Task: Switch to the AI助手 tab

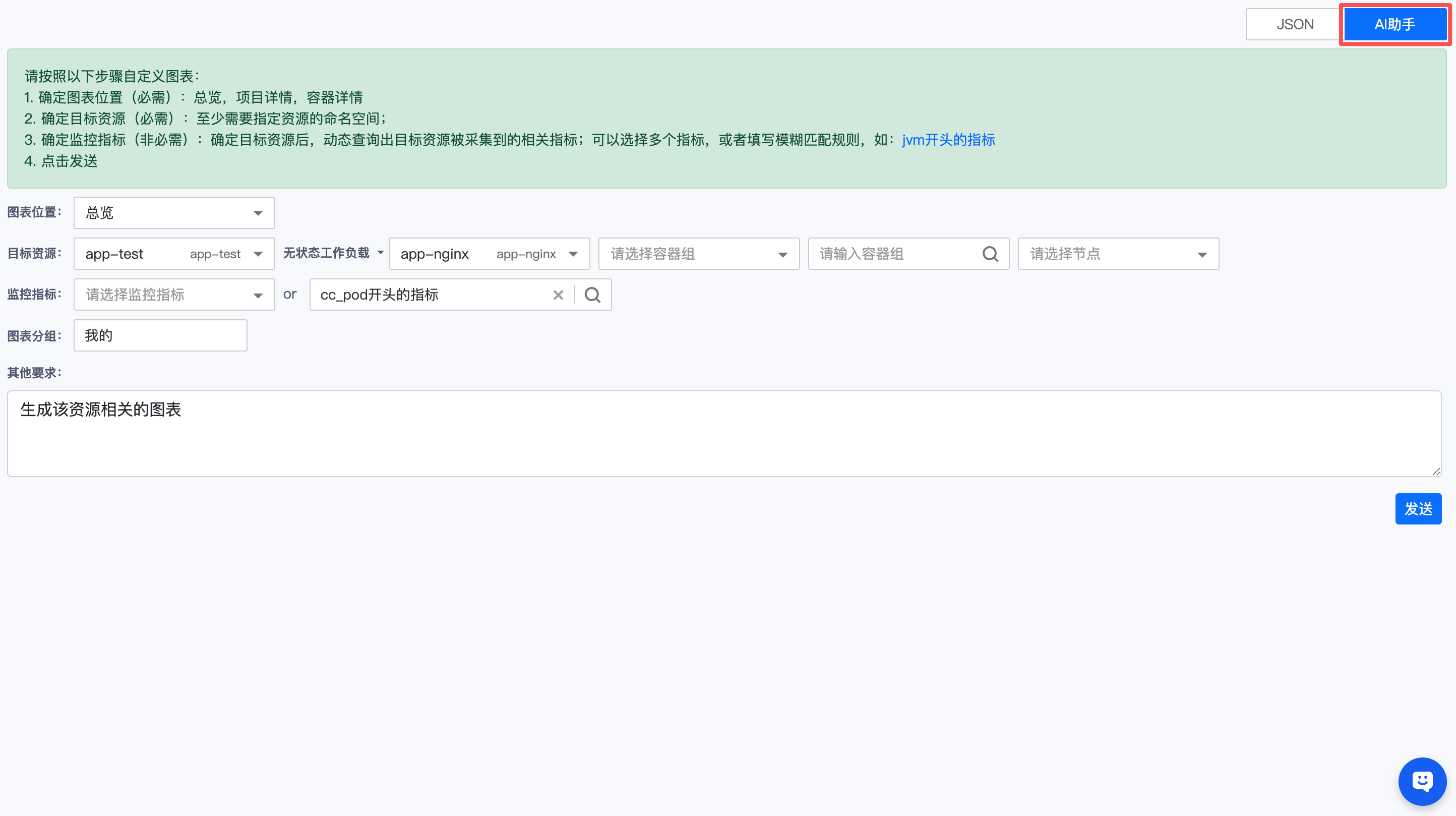Action: (x=1394, y=24)
